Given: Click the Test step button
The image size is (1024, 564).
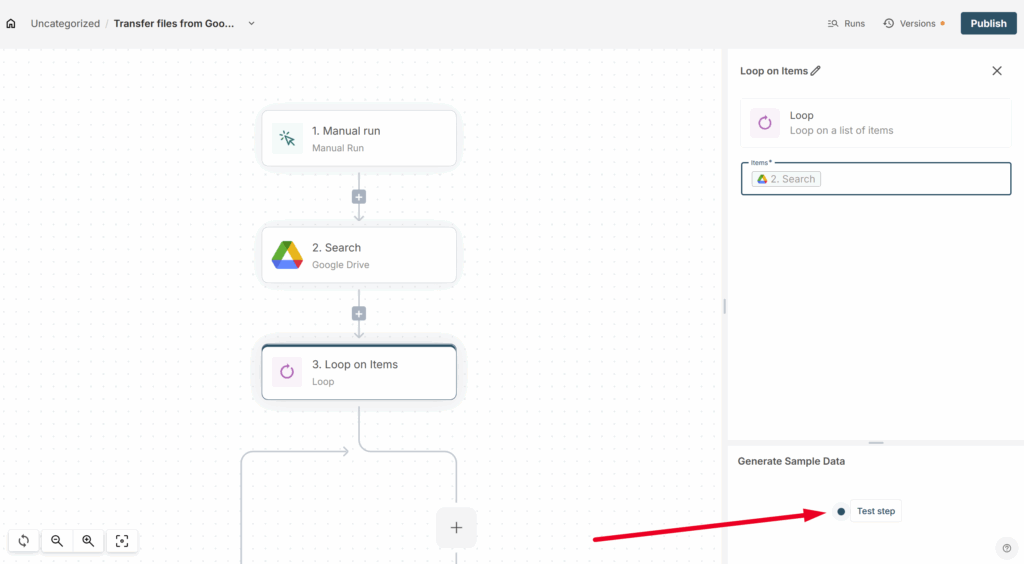Looking at the screenshot, I should 875,511.
